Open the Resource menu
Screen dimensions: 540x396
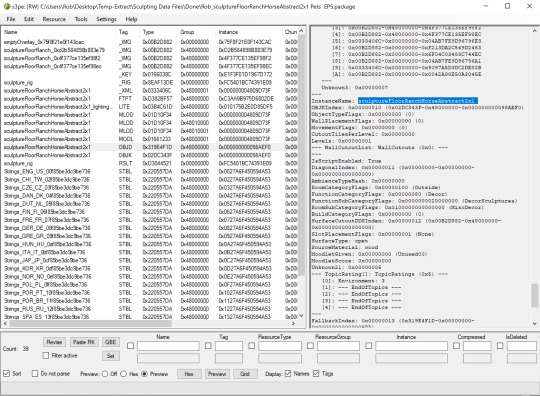(54, 19)
